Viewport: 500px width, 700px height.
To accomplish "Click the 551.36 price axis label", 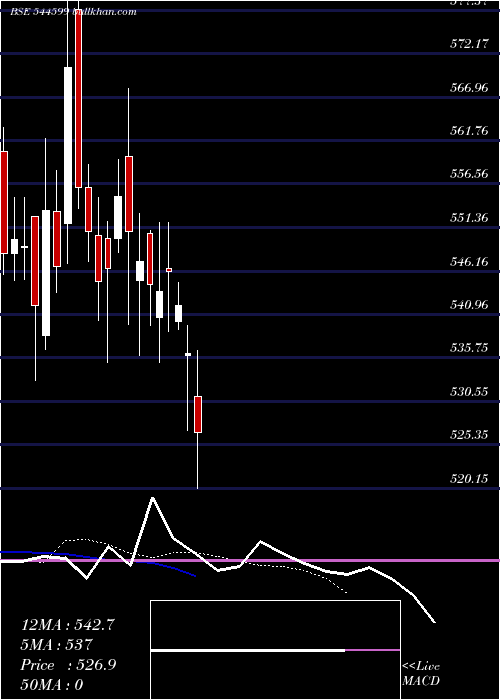I will (468, 218).
